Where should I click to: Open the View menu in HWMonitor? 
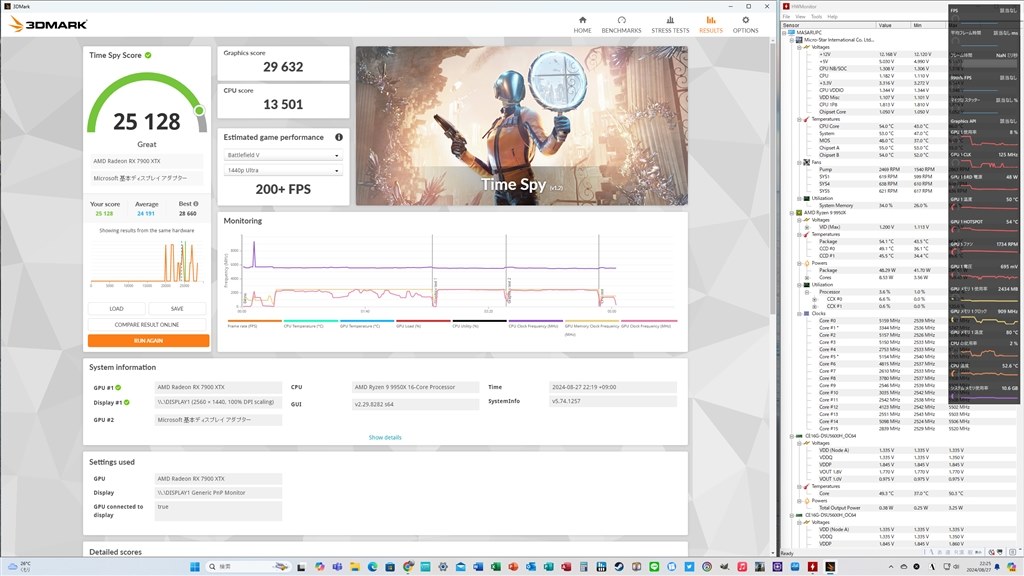click(x=801, y=16)
